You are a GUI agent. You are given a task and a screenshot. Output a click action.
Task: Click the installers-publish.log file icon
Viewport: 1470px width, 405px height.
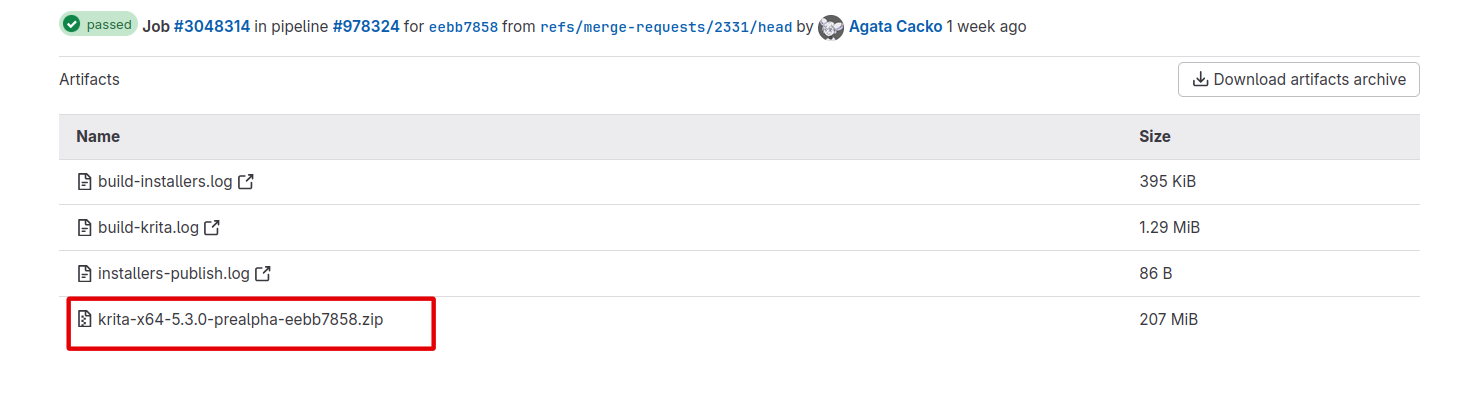coord(85,273)
